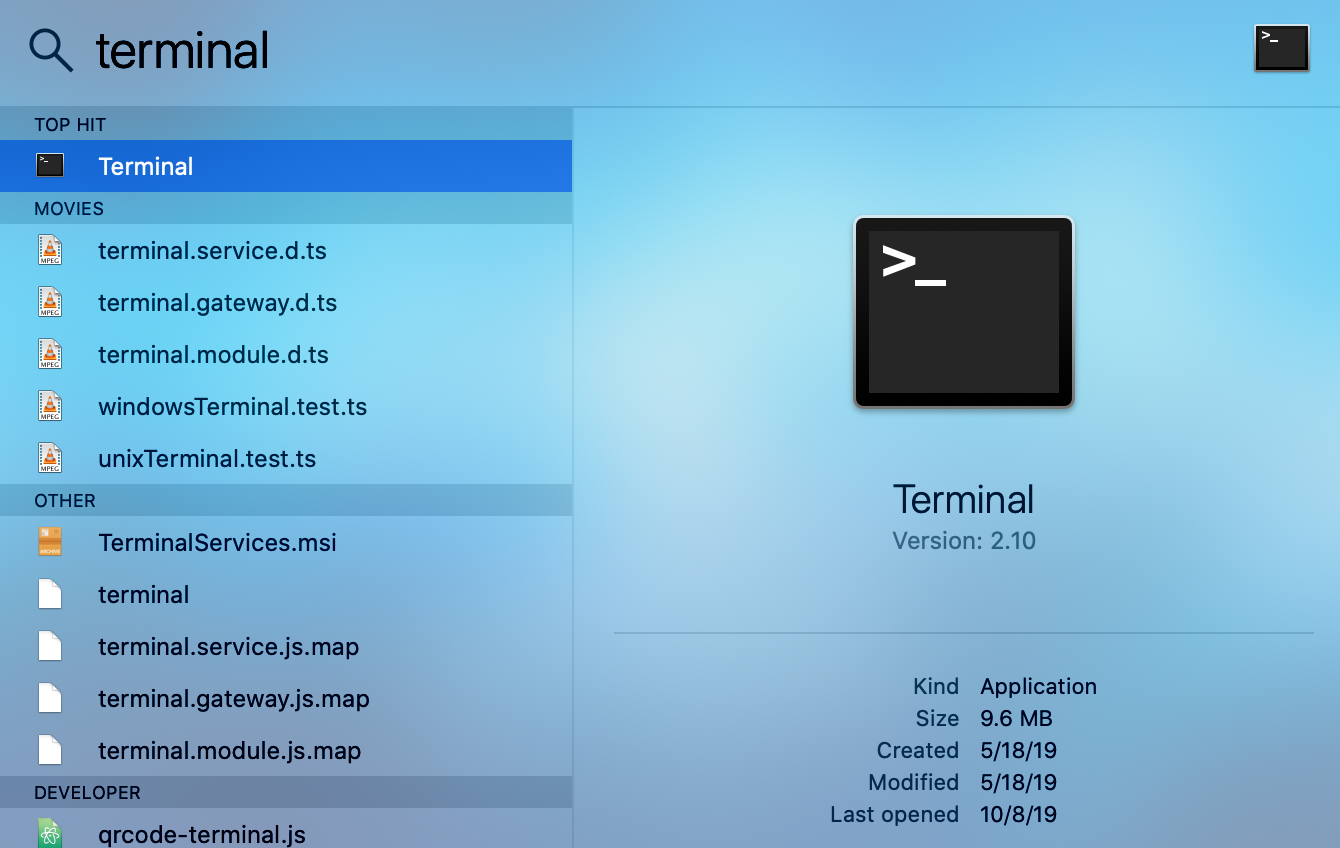Click the DEVELOPER section header

click(x=286, y=792)
